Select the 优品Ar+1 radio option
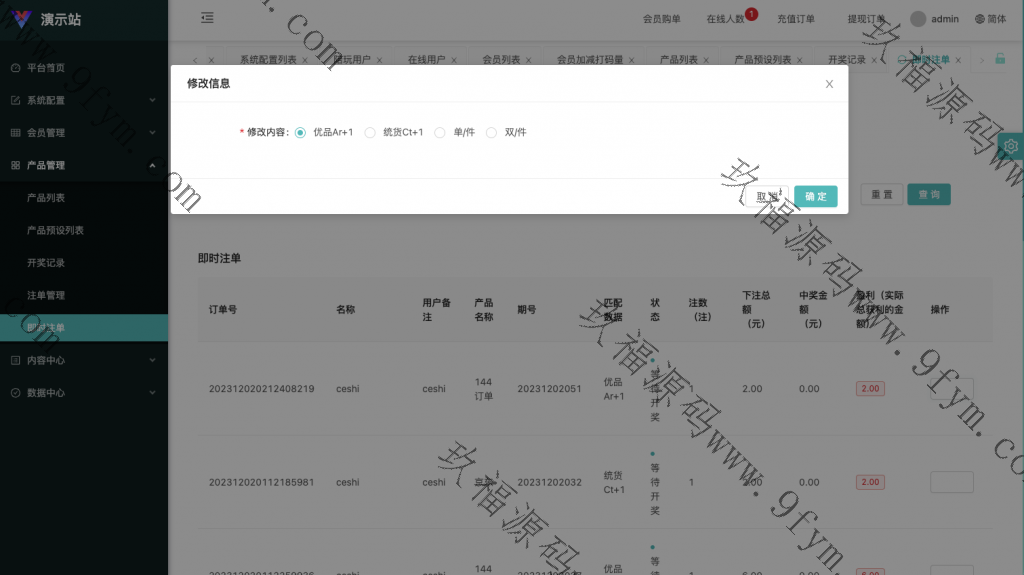This screenshot has width=1024, height=575. [301, 132]
